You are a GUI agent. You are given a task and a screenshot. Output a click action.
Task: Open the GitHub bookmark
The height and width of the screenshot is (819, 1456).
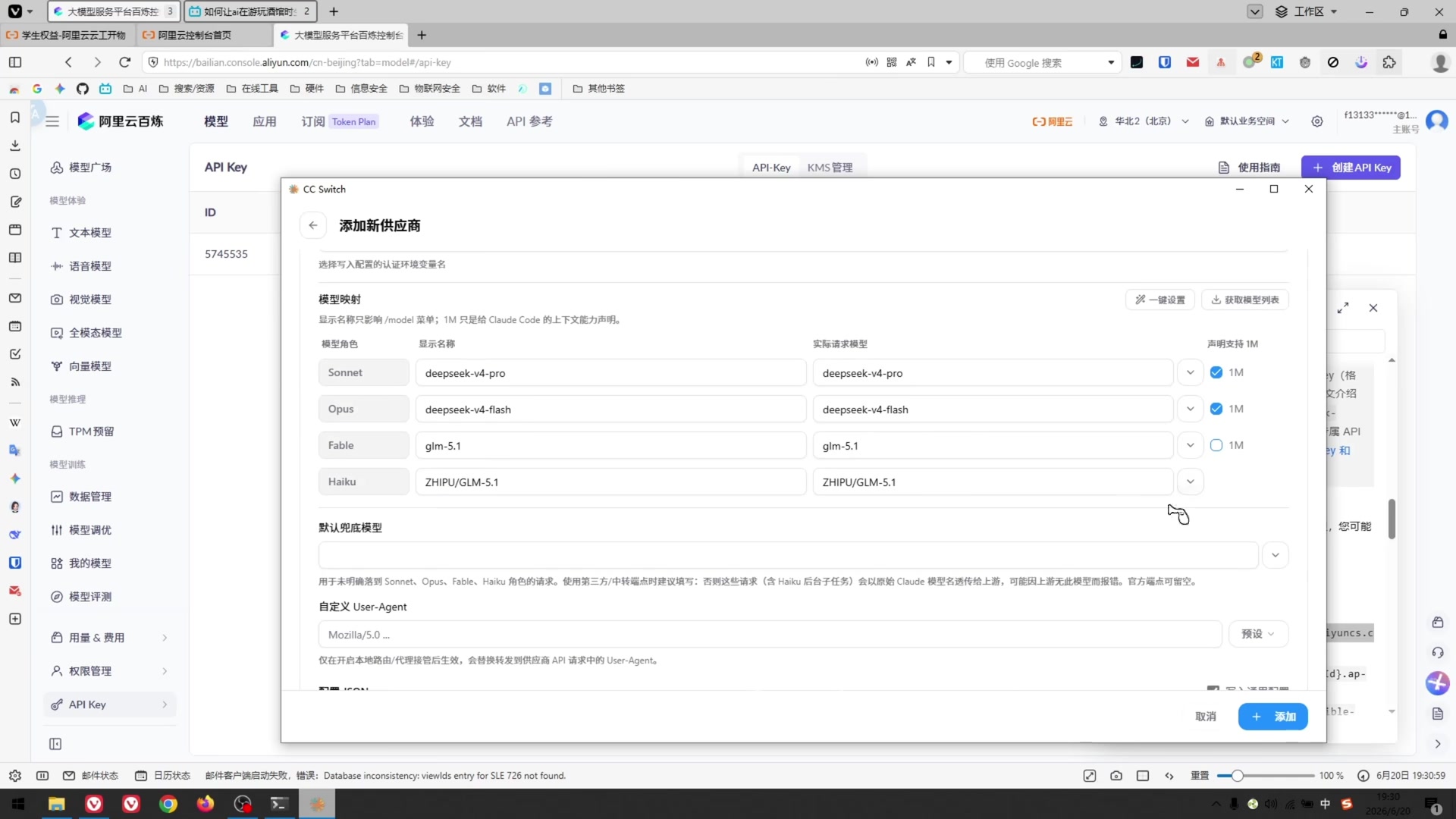click(83, 89)
